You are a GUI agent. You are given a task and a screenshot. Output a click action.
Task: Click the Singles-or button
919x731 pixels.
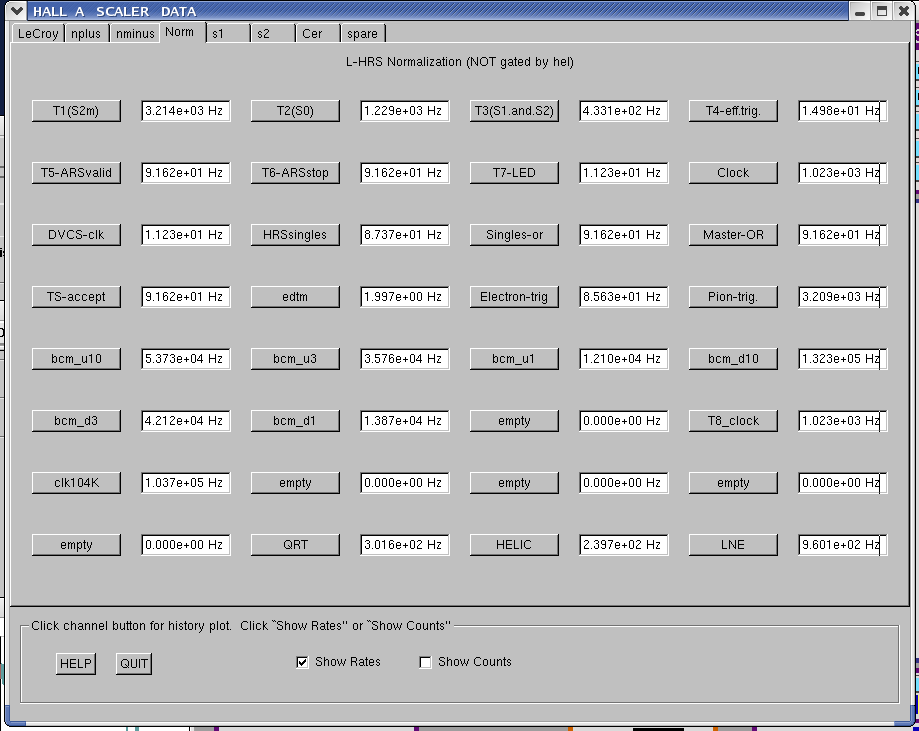(514, 235)
